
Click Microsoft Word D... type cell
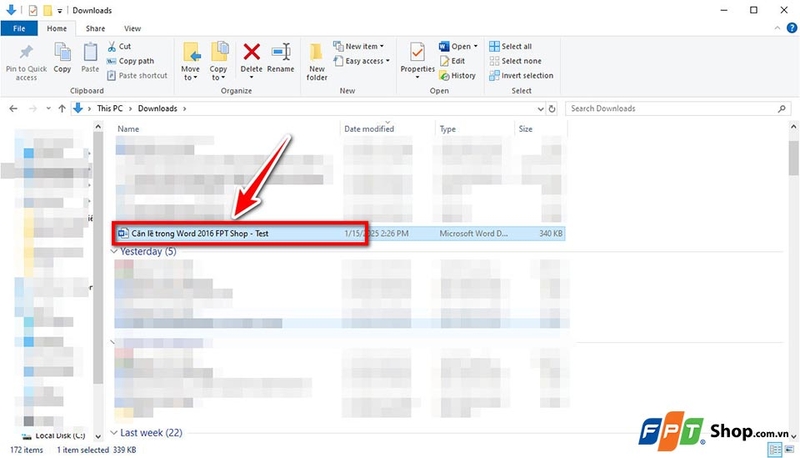click(x=473, y=234)
